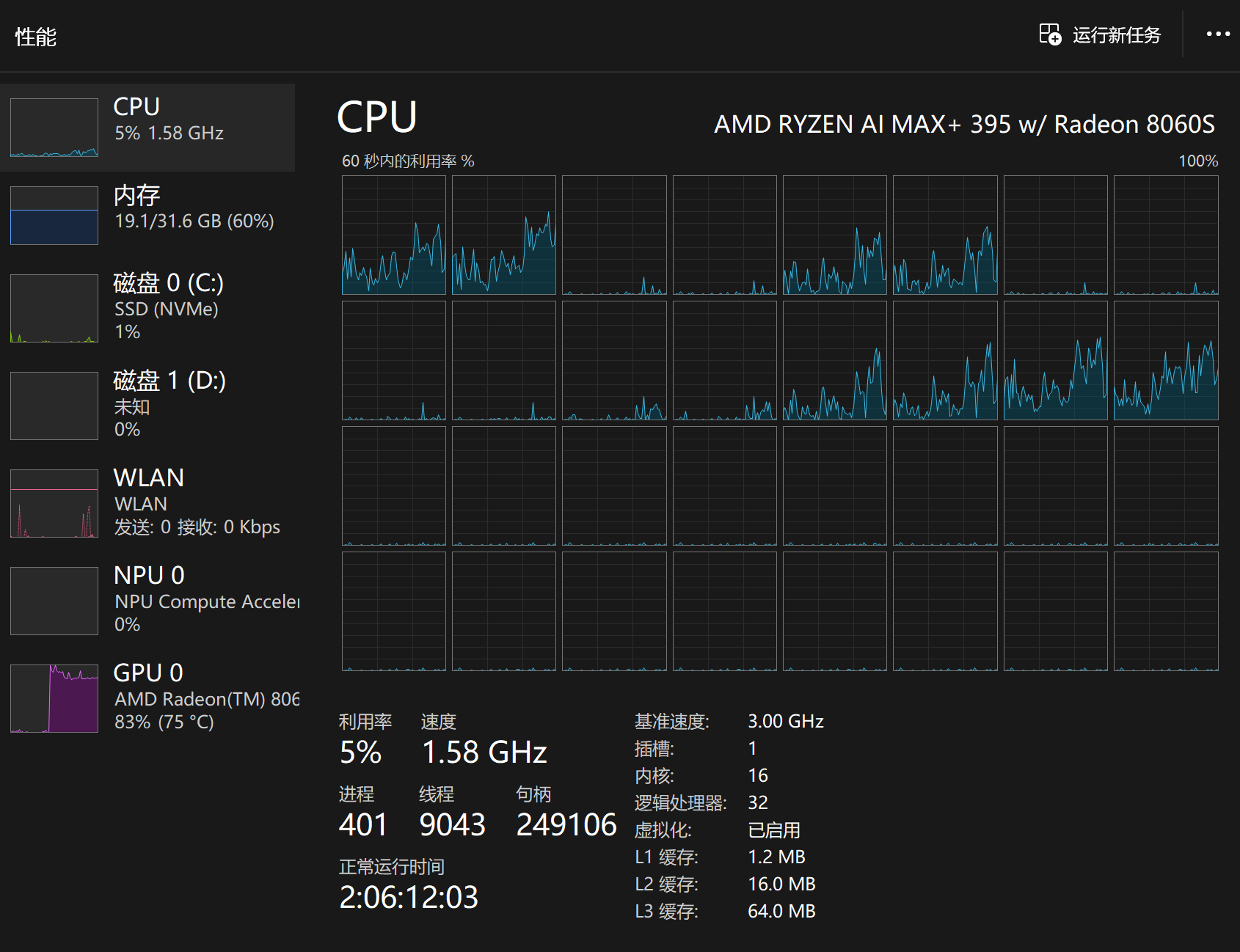
Task: Click the AMD RYZEN AI MAX+ 395 processor name
Action: [x=964, y=125]
